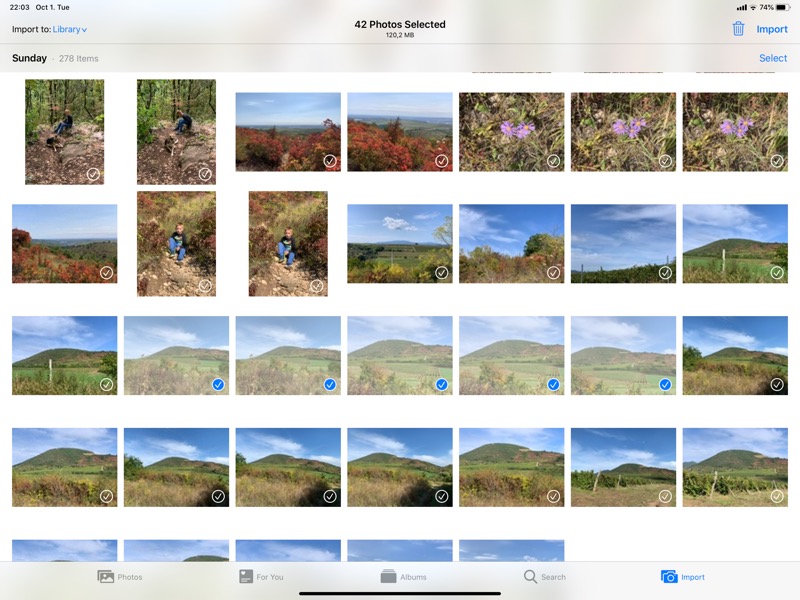
Task: Tap the Oct 1. Tue date in the status bar
Action: tap(53, 7)
